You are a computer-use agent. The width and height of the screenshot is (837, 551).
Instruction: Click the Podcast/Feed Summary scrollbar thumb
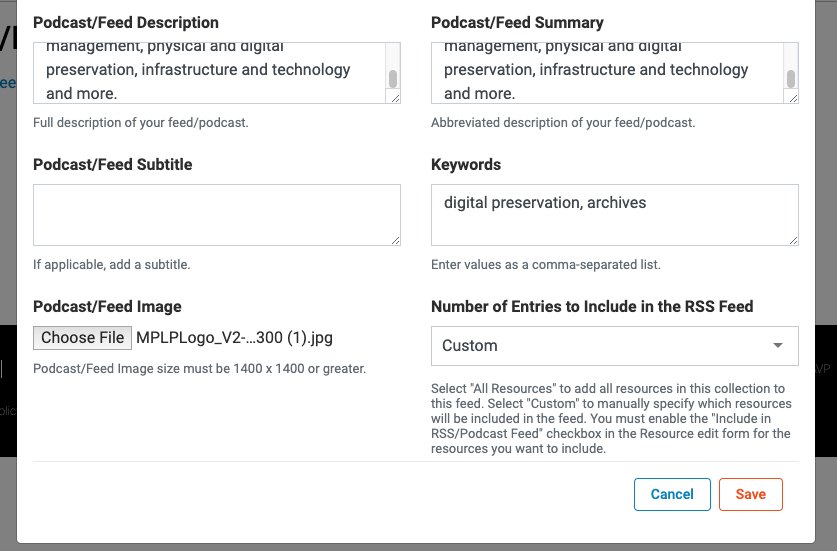[791, 79]
